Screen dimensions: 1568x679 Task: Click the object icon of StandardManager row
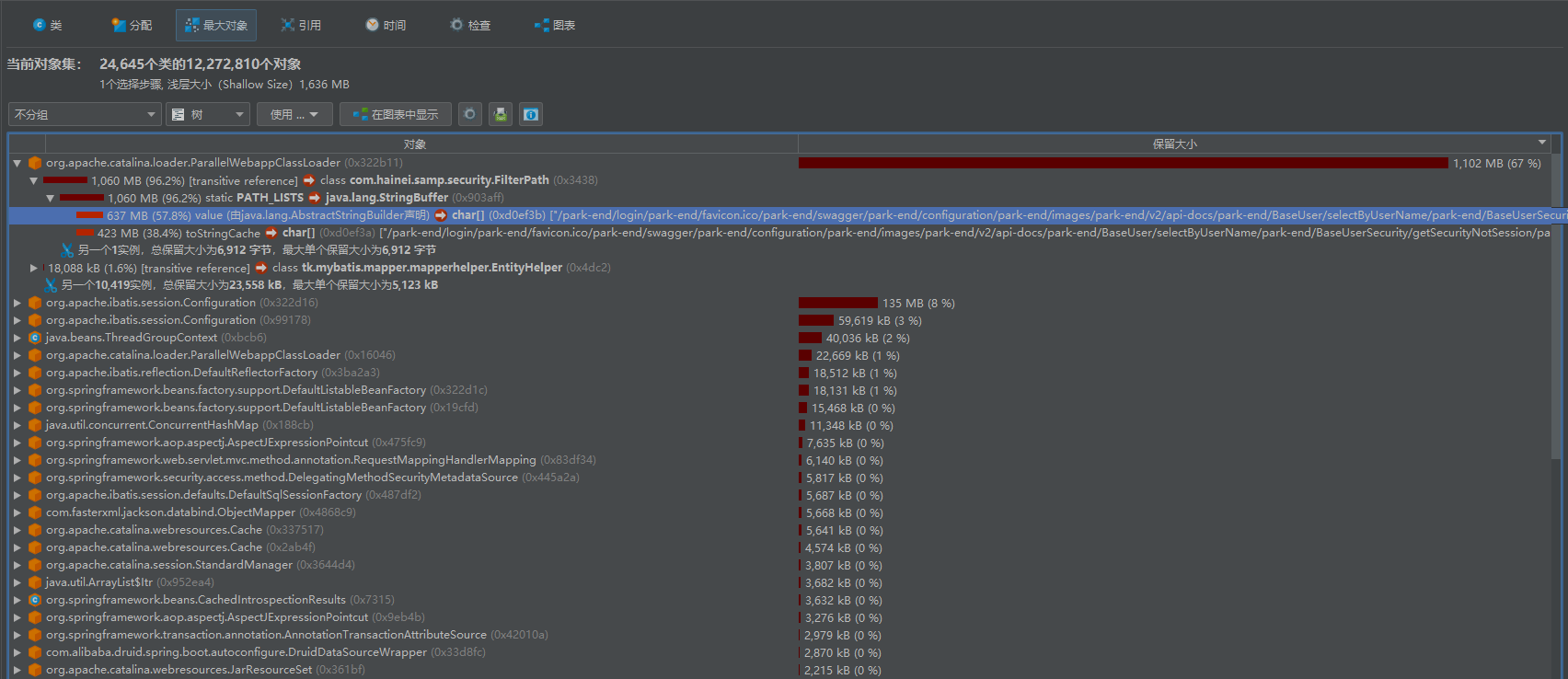pyautogui.click(x=35, y=565)
